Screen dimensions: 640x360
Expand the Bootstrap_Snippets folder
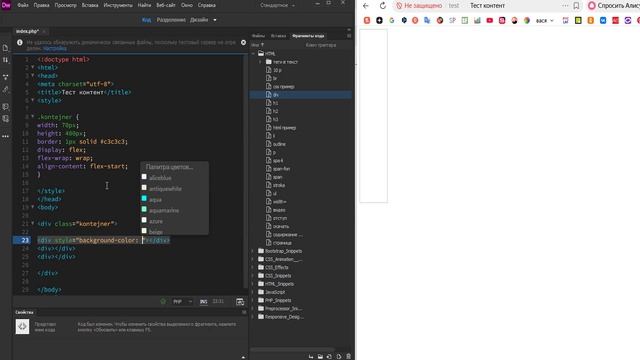(253, 251)
